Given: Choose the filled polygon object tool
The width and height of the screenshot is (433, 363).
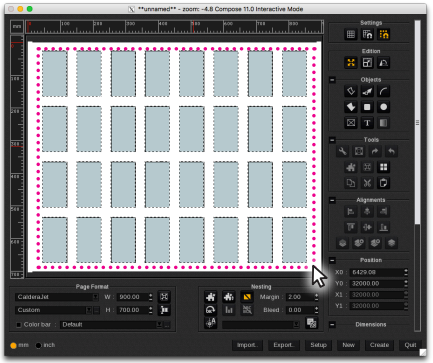Looking at the screenshot, I should click(x=351, y=107).
